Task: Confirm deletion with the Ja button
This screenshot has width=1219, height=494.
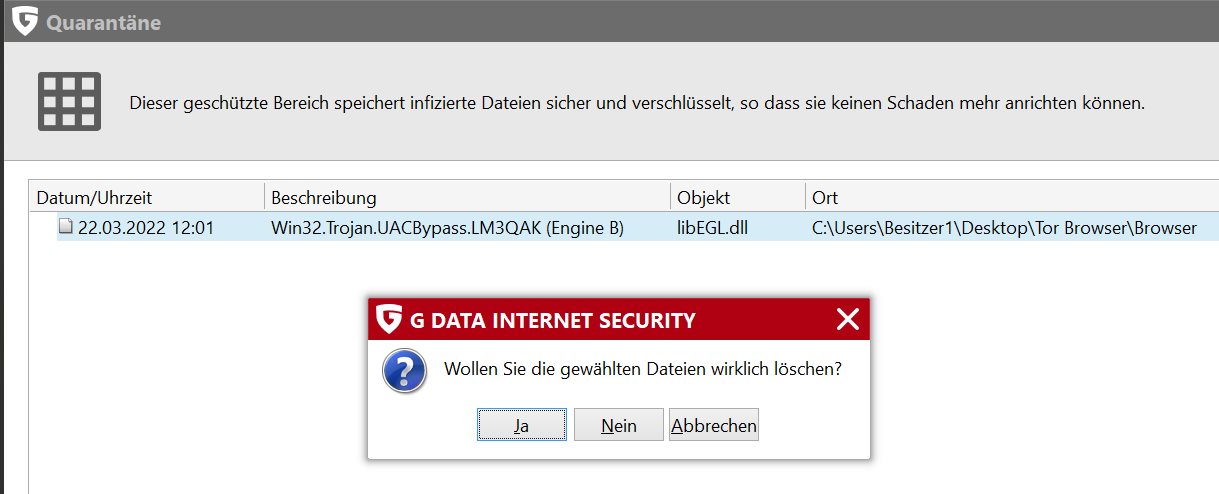Action: (x=521, y=425)
